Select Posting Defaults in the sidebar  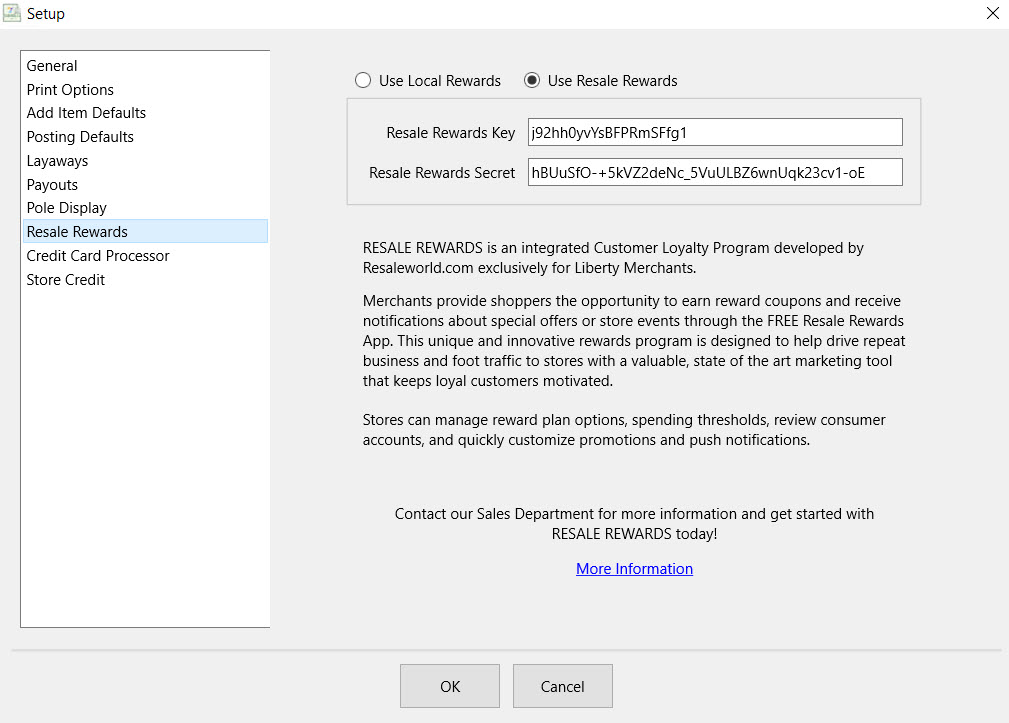(x=80, y=137)
